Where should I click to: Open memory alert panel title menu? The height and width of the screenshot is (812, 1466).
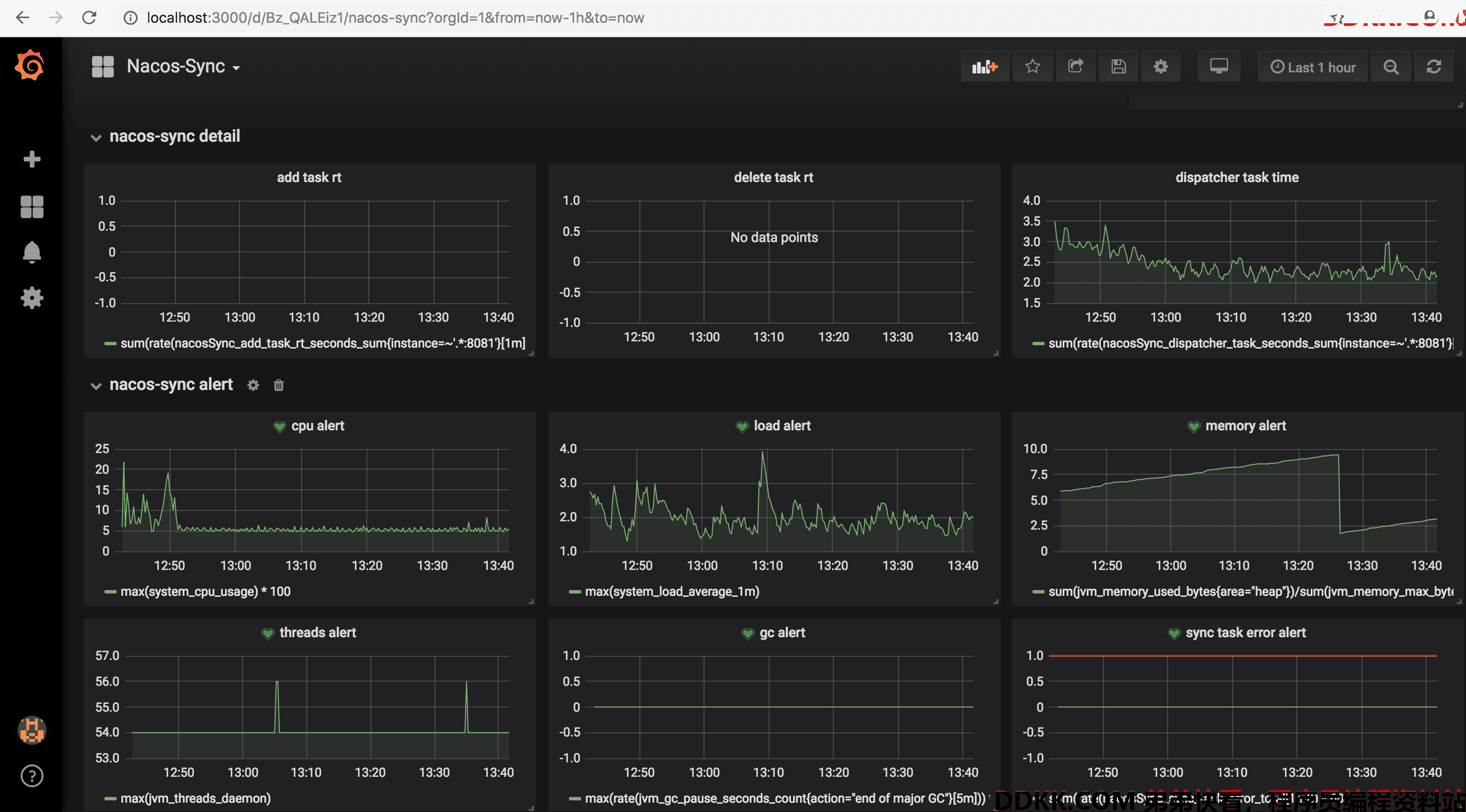coord(1246,426)
